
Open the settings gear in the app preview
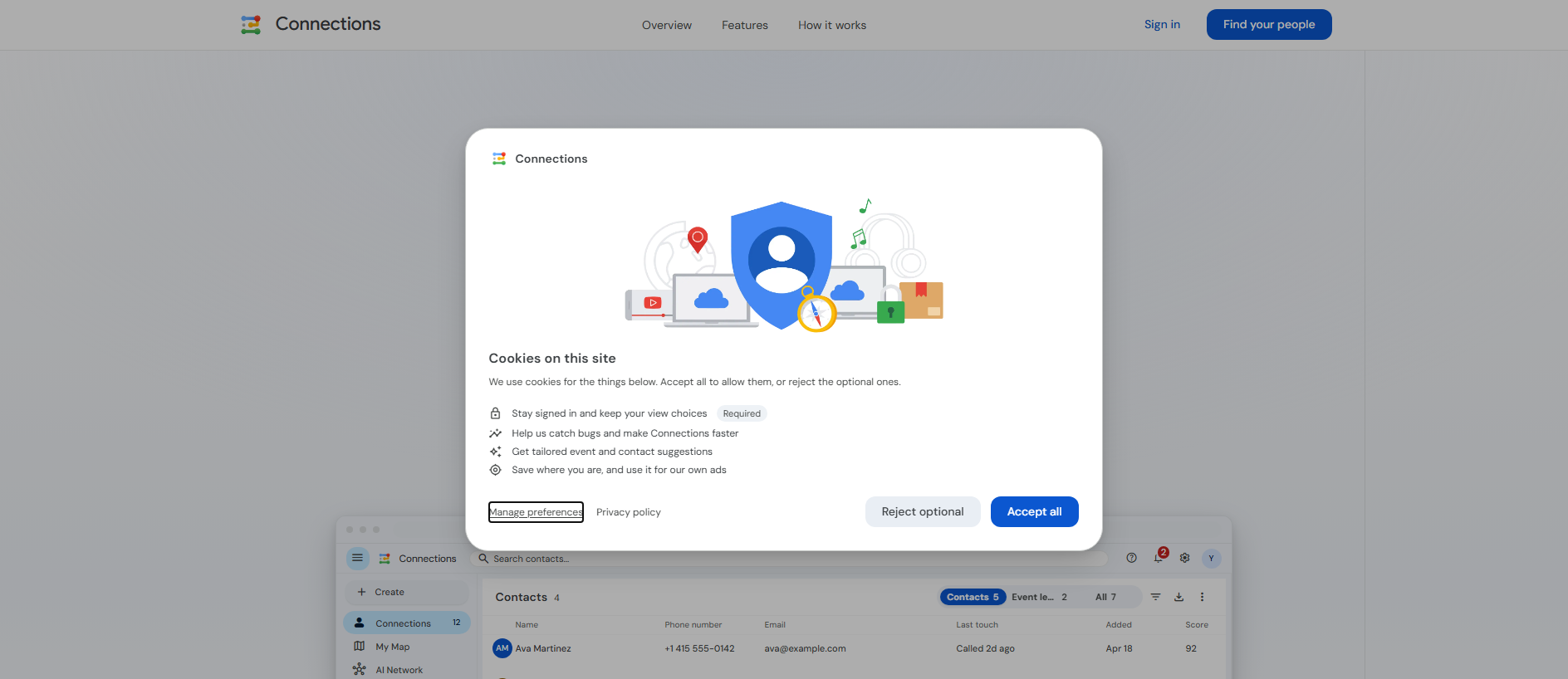[x=1185, y=558]
